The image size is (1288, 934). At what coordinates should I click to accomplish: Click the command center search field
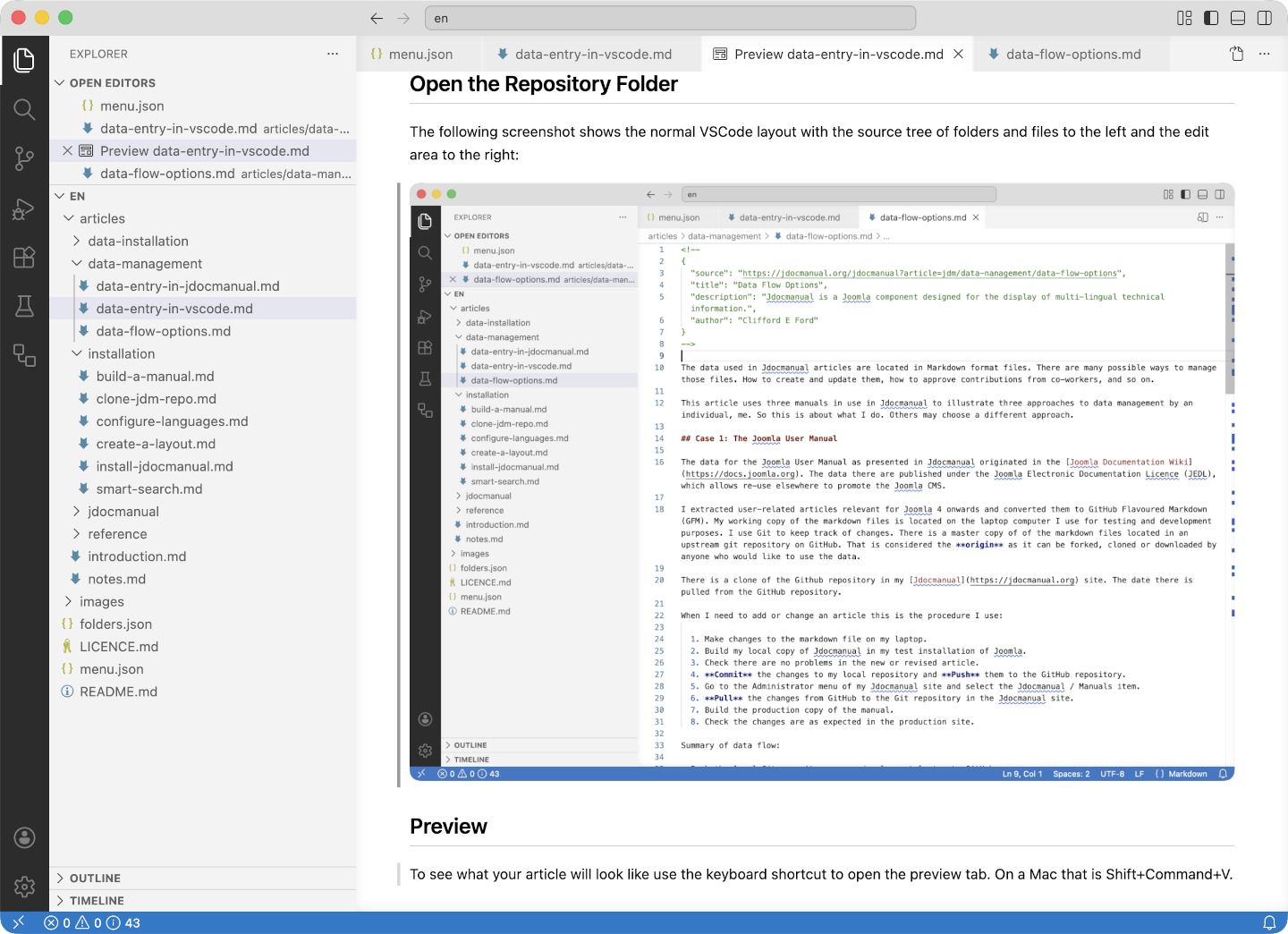670,18
